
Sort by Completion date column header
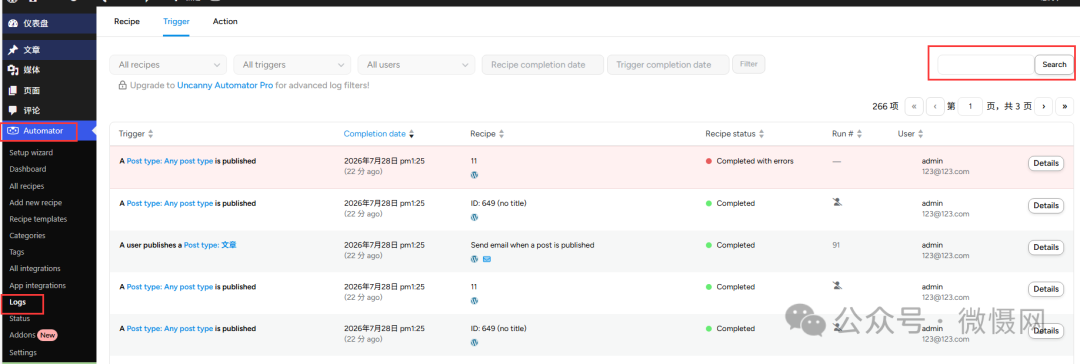379,134
